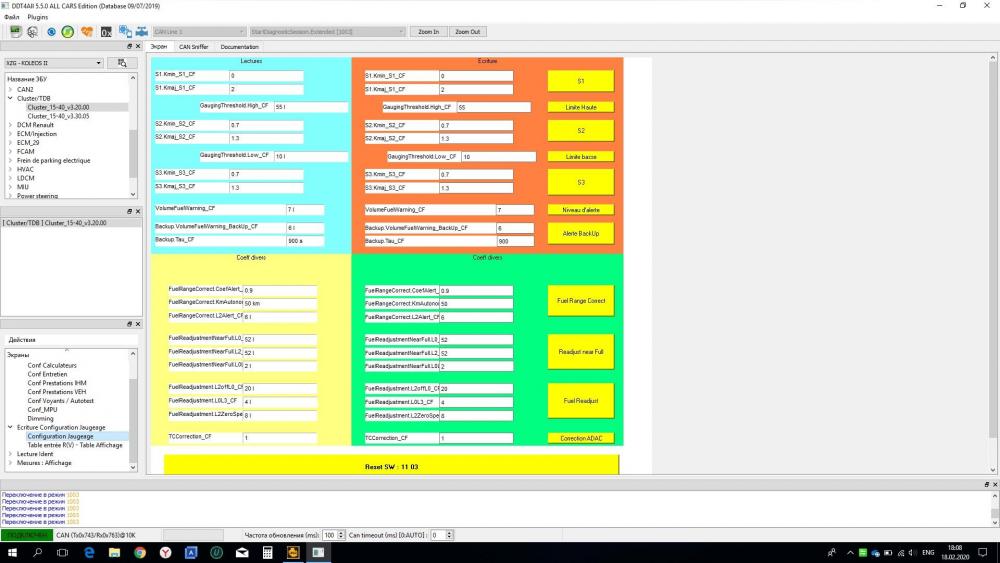The image size is (1000, 563).
Task: Open the StartDiagnosticSession dropdown
Action: point(327,31)
